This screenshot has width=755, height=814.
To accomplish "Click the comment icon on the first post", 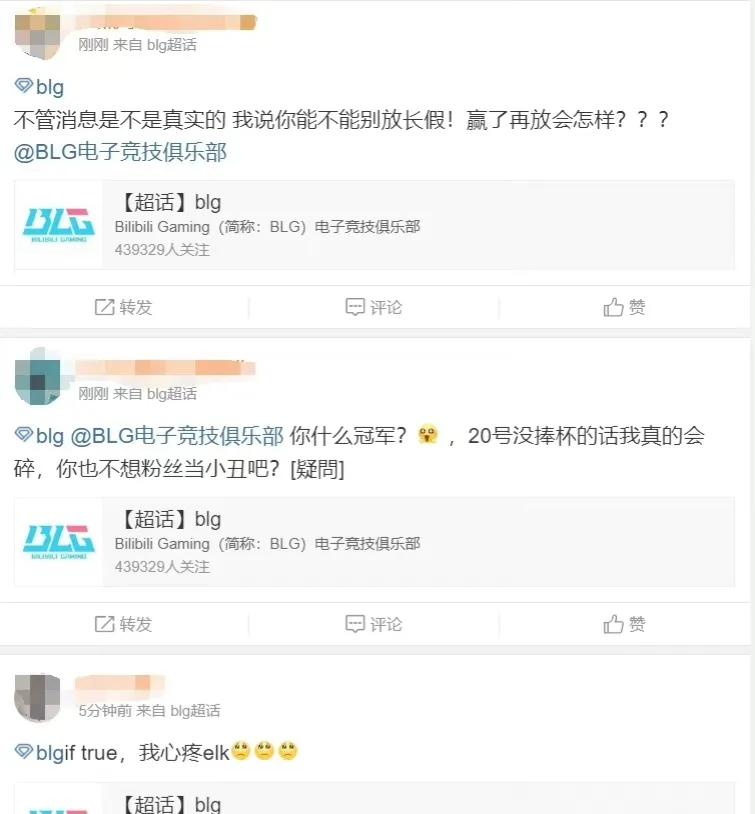I will tap(355, 307).
